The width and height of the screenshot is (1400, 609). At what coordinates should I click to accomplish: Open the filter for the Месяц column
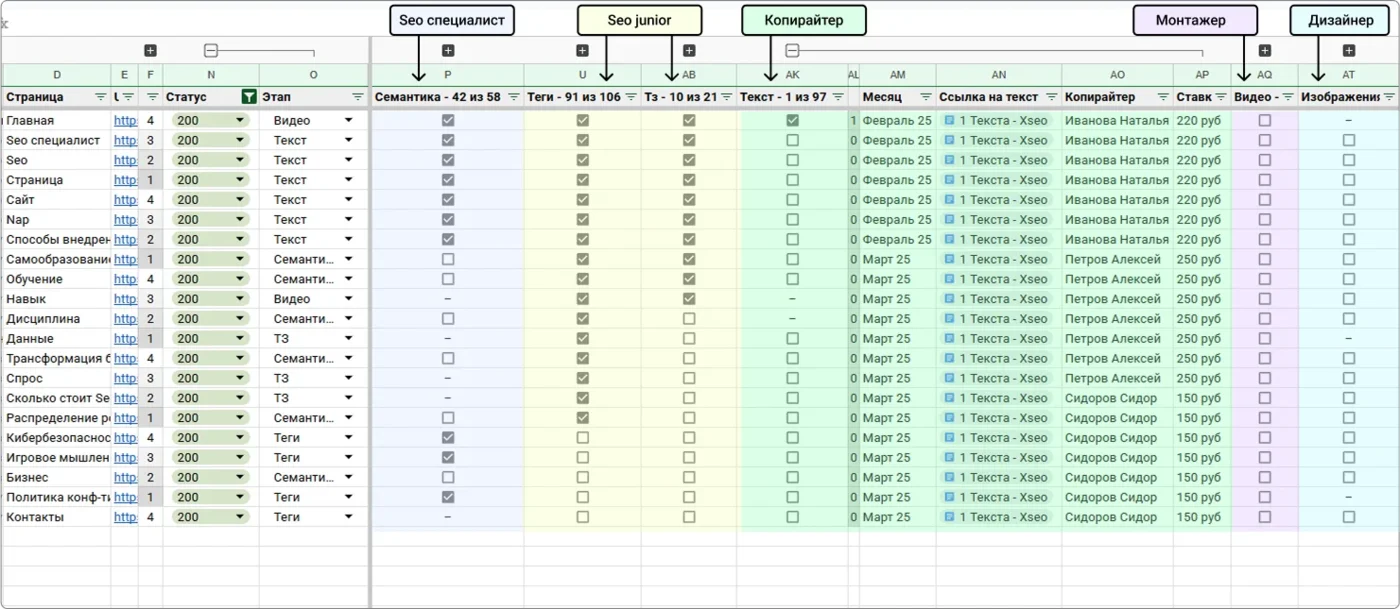coord(925,97)
